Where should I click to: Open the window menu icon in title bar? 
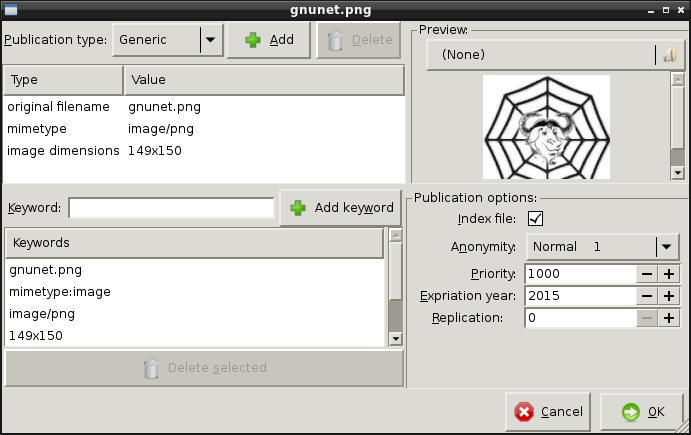pos(11,9)
